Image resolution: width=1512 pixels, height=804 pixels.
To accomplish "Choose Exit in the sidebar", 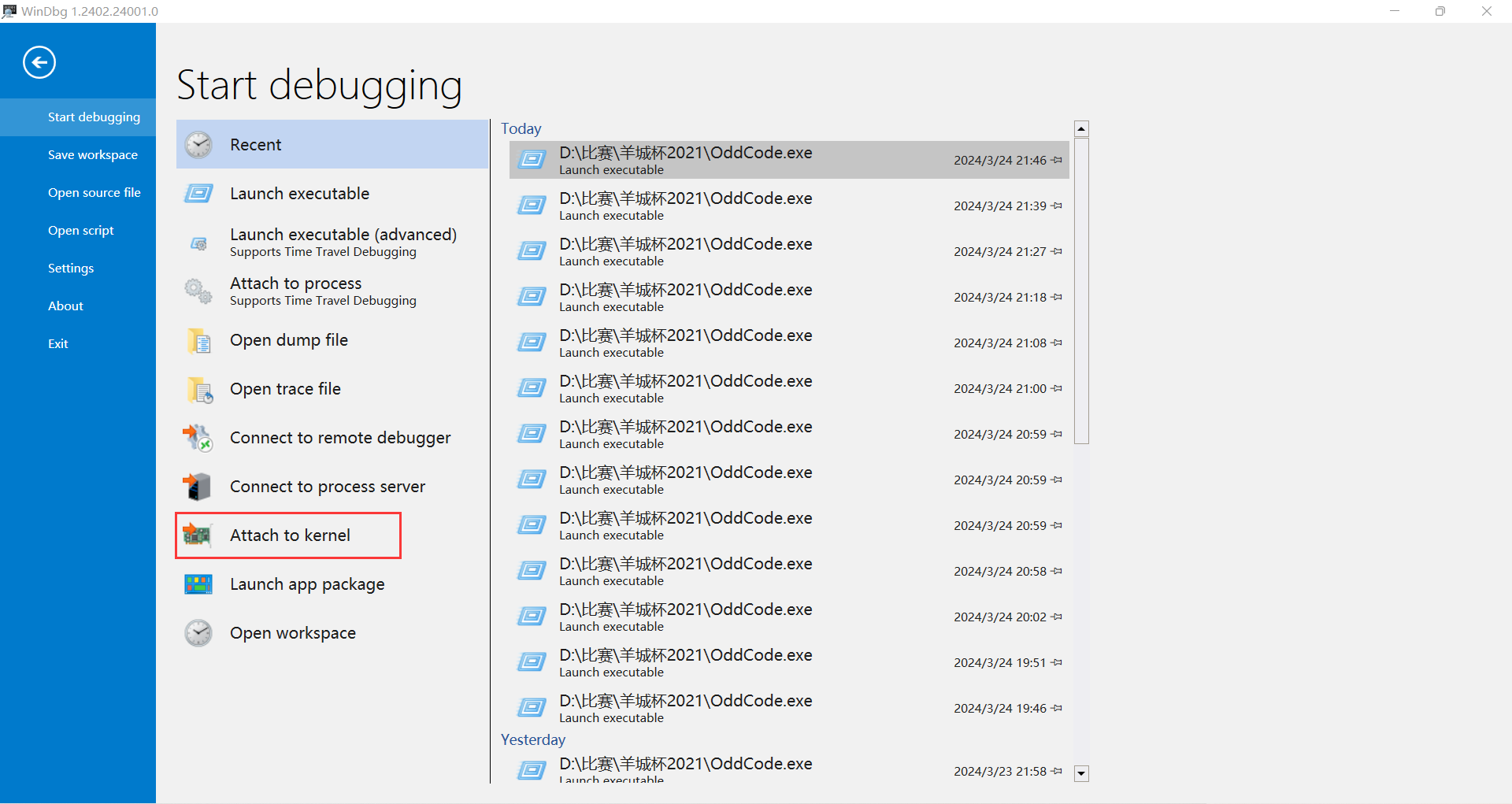I will coord(78,344).
